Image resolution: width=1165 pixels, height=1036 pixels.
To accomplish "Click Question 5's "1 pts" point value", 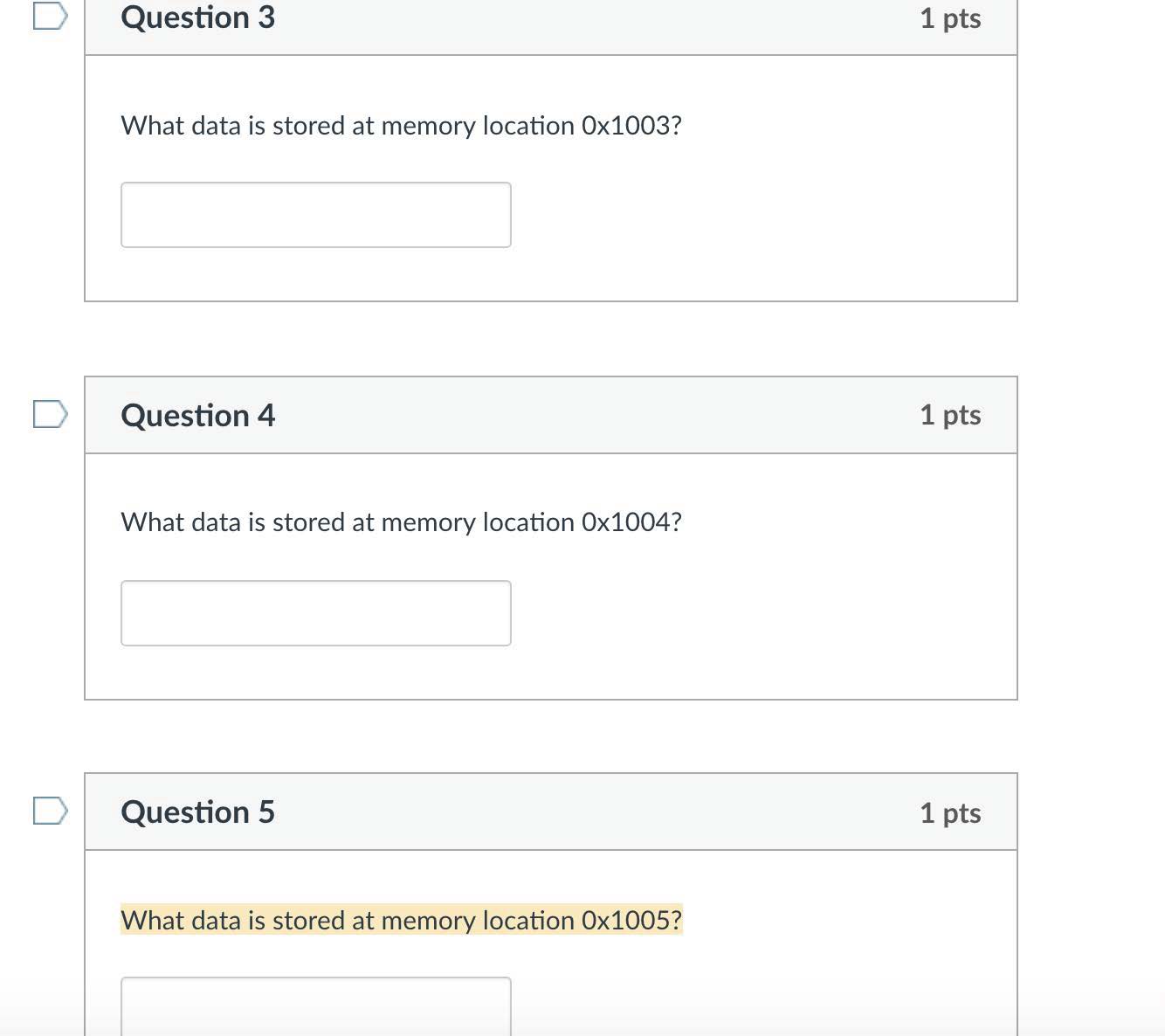I will (x=950, y=813).
